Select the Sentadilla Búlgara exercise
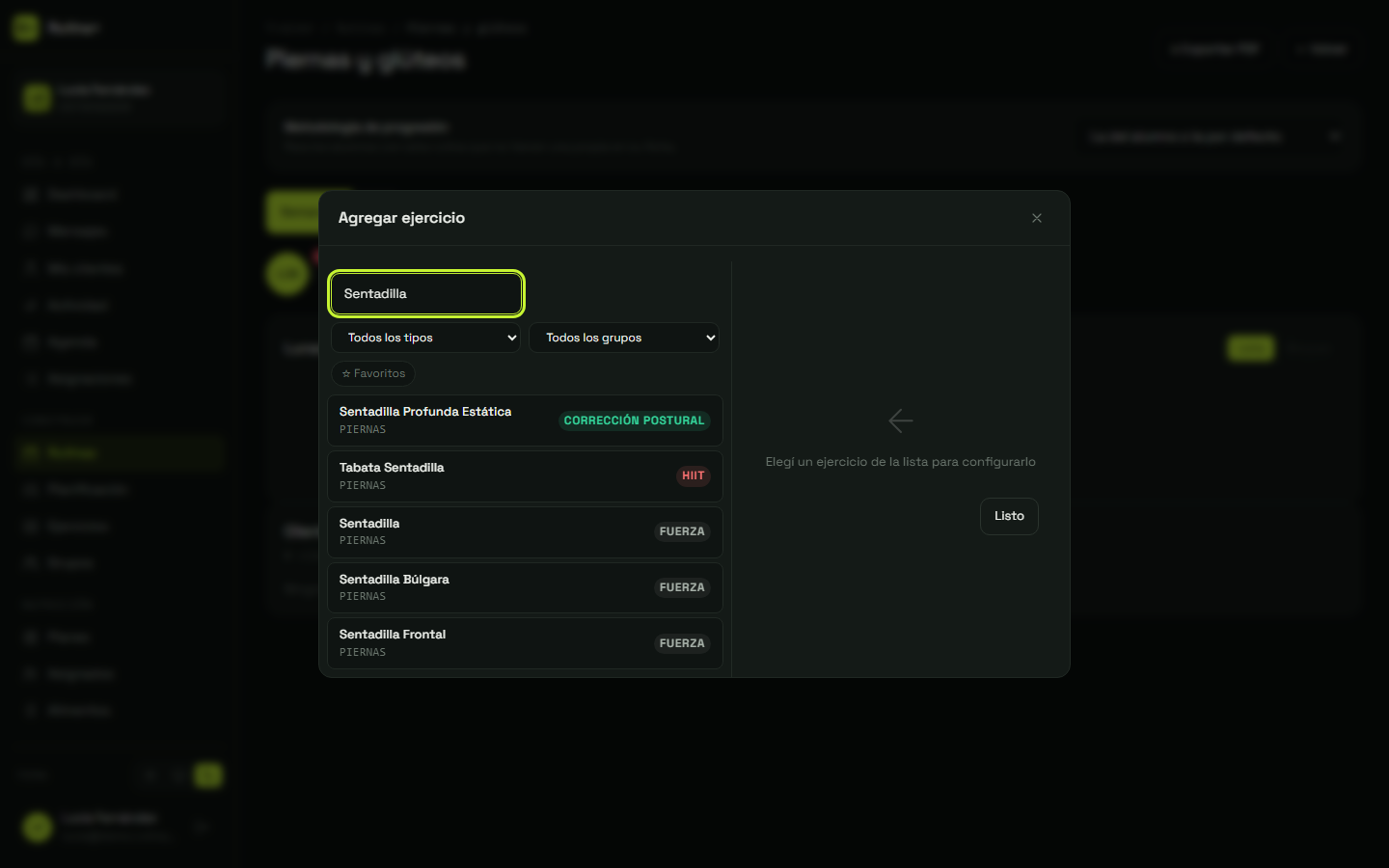1389x868 pixels. (525, 587)
